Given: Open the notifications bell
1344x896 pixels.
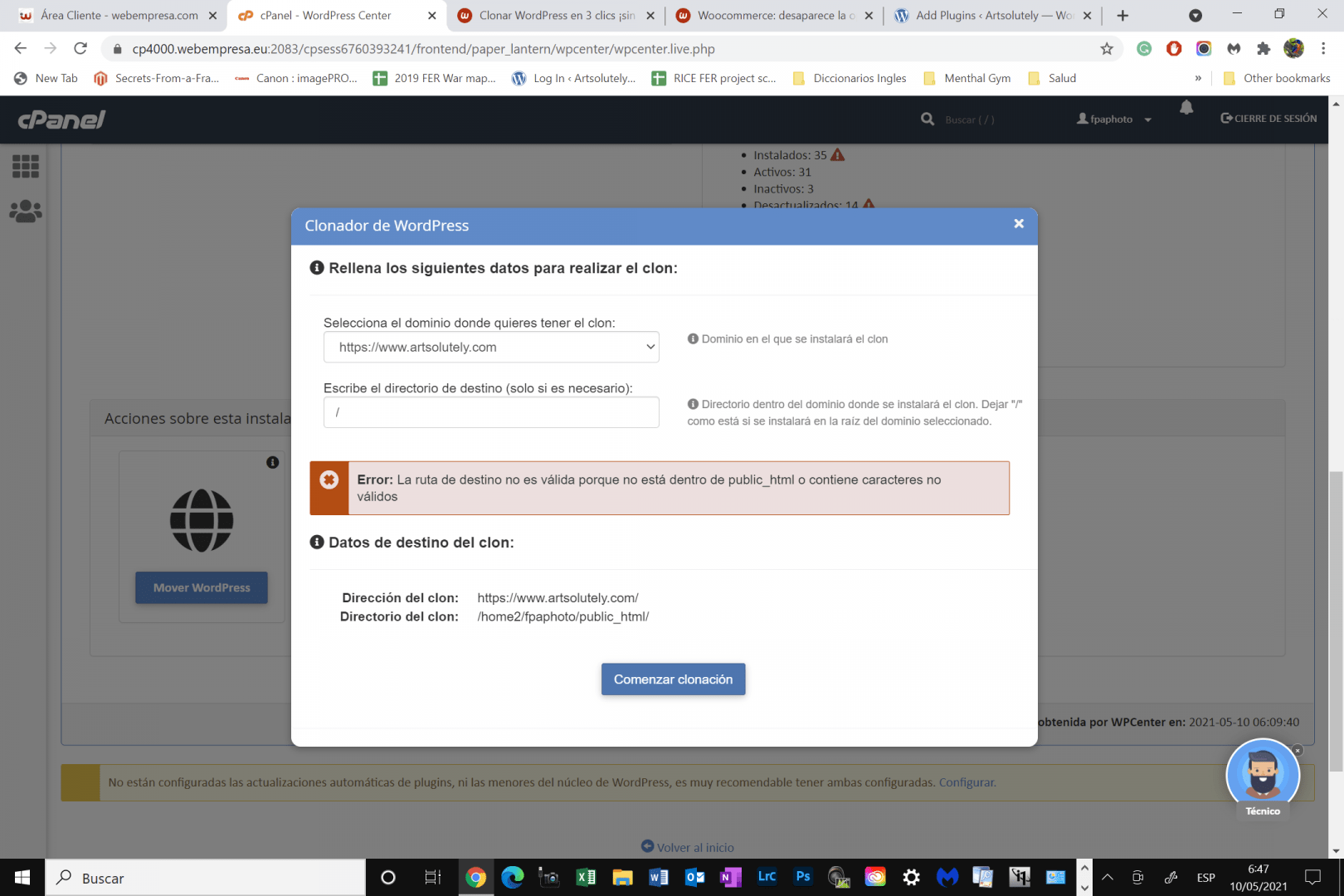Looking at the screenshot, I should pos(1186,107).
